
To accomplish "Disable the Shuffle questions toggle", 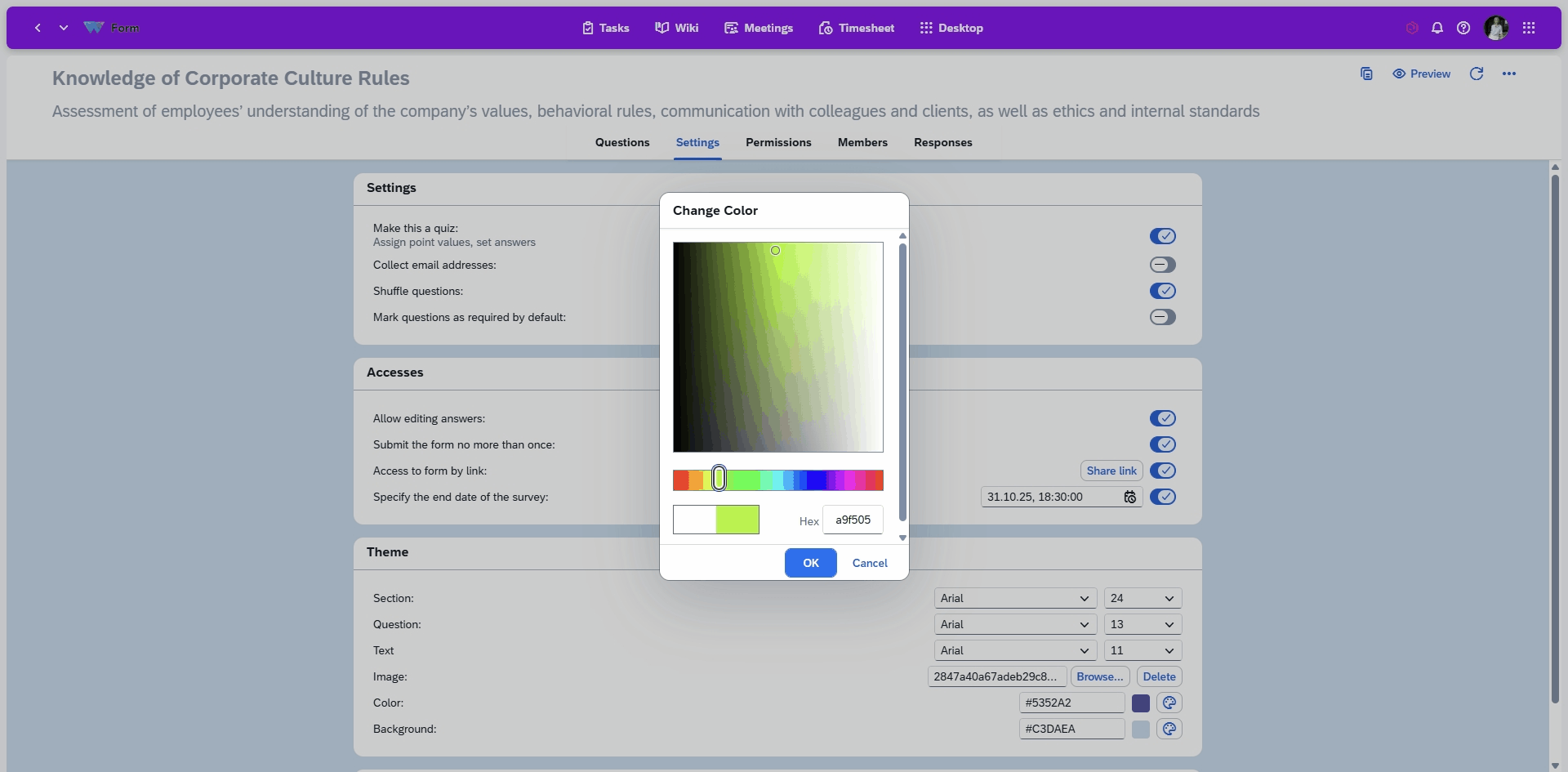I will (x=1162, y=291).
